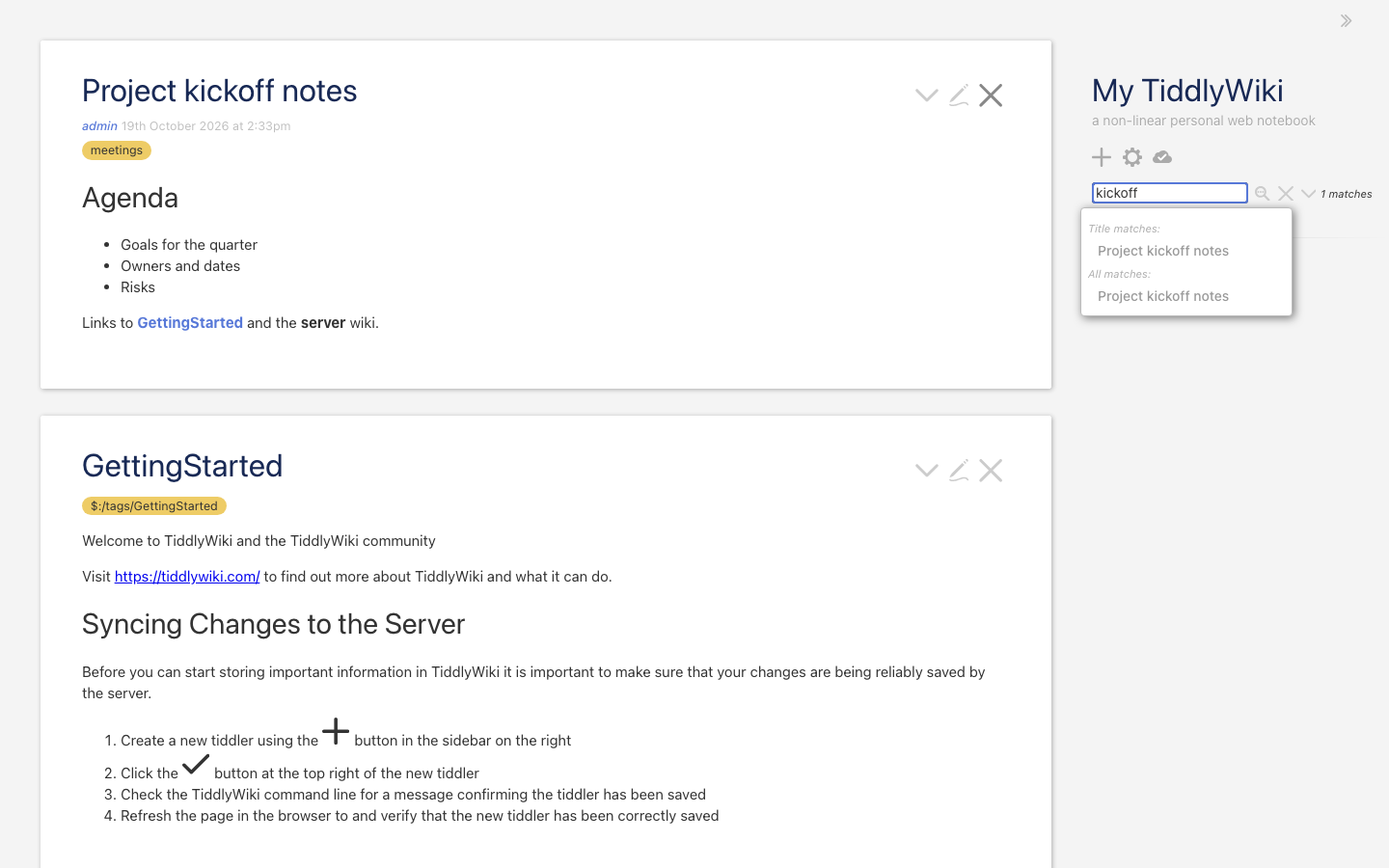Viewport: 1389px width, 868px height.
Task: Click the checkmark icon in step 2 instructions
Action: coord(196,765)
